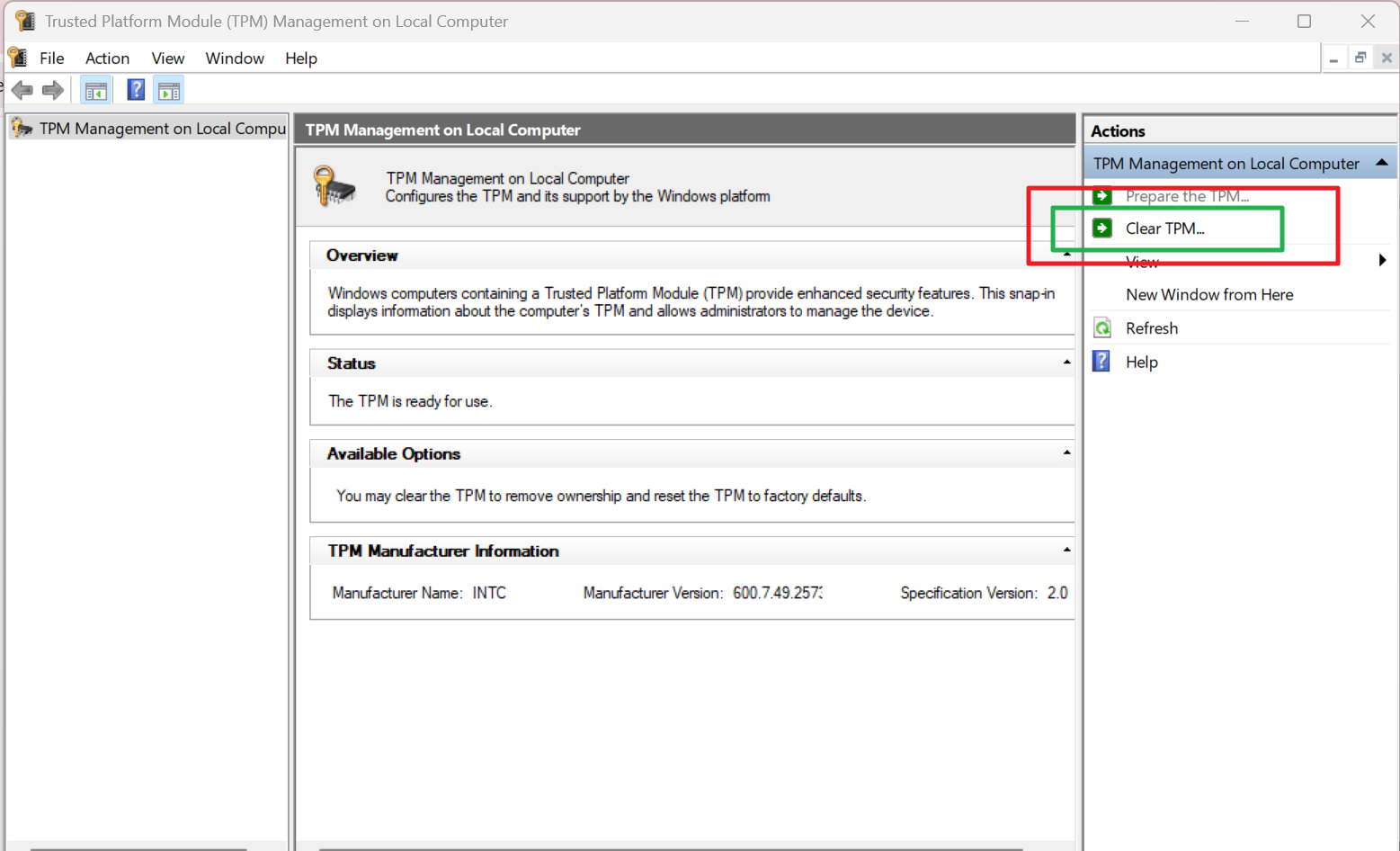The image size is (1400, 851).
Task: Click the key-and-chip TPM header icon
Action: click(334, 186)
